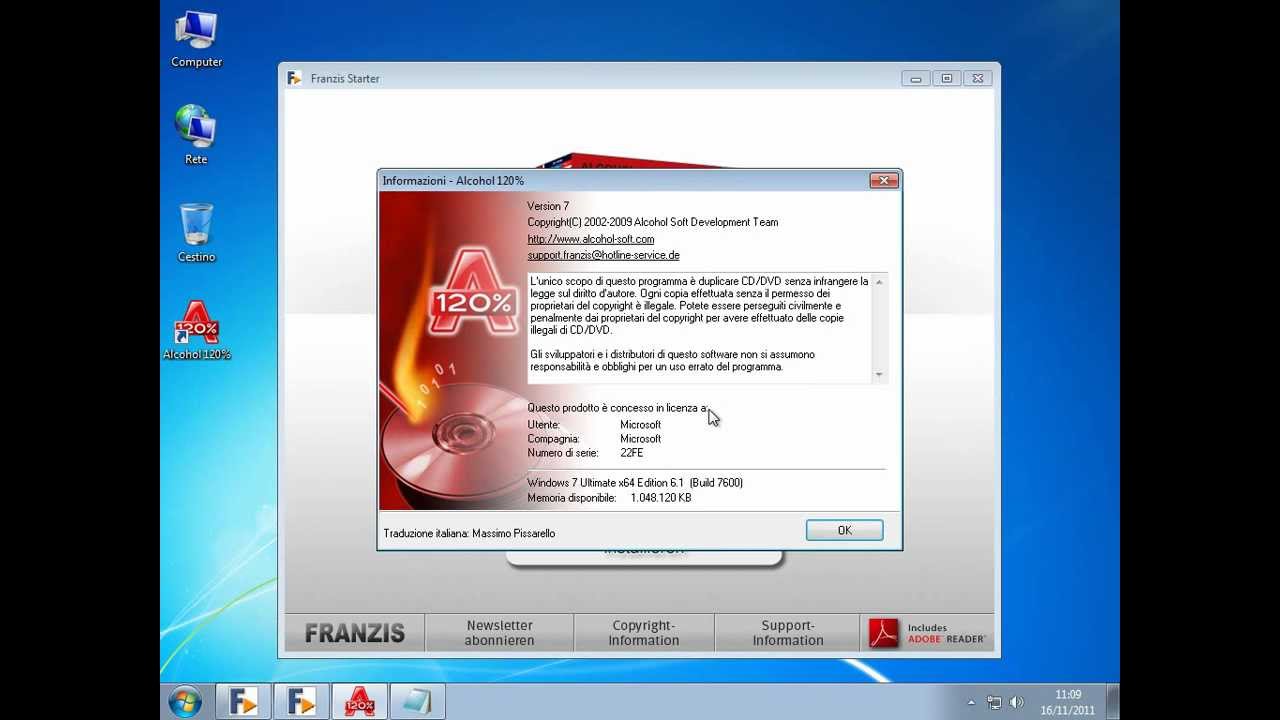Image resolution: width=1280 pixels, height=720 pixels.
Task: Click Newsletter abonnieren in Franzis Starter
Action: coord(499,633)
